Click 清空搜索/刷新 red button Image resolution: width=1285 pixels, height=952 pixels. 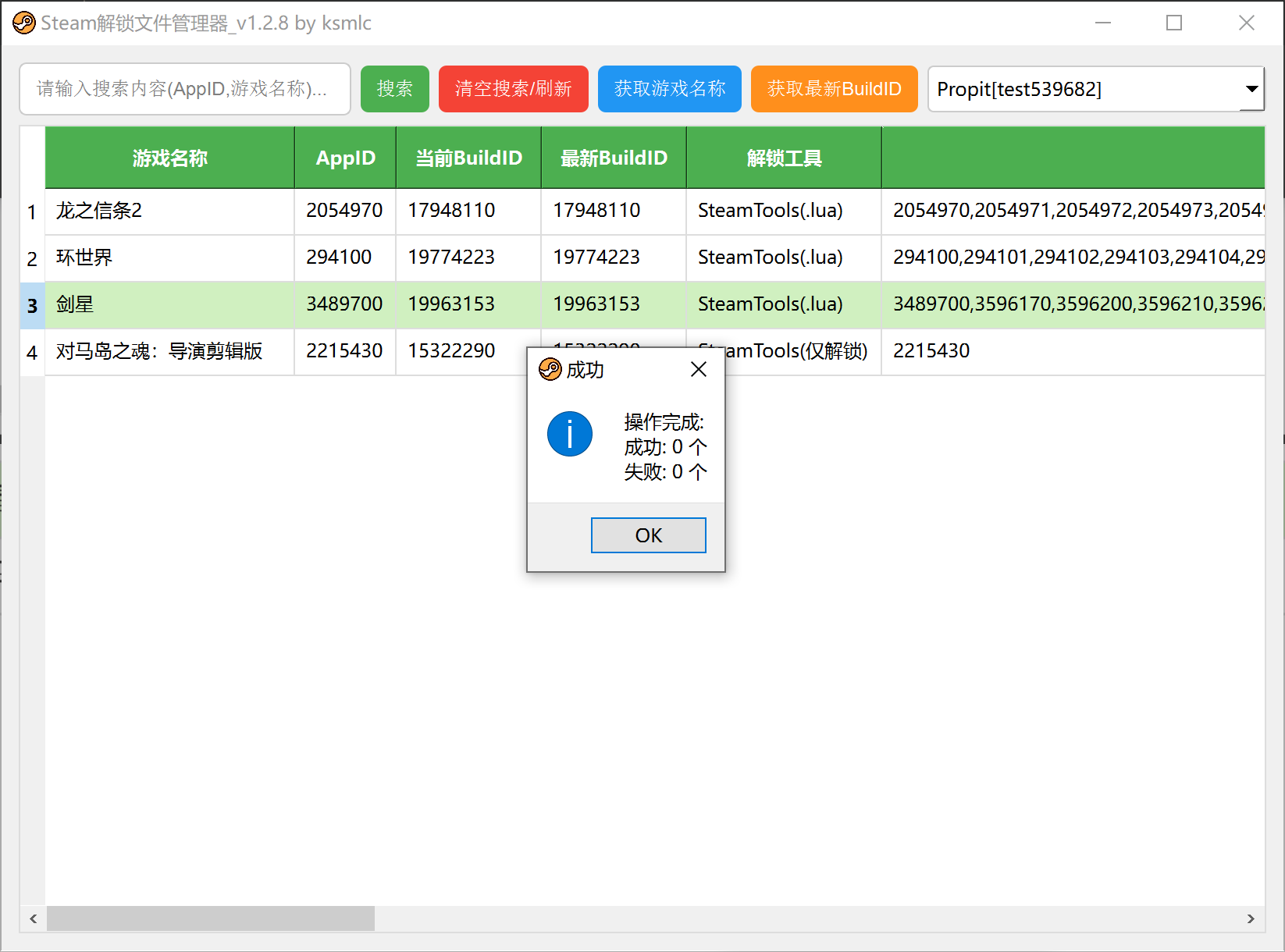[513, 89]
